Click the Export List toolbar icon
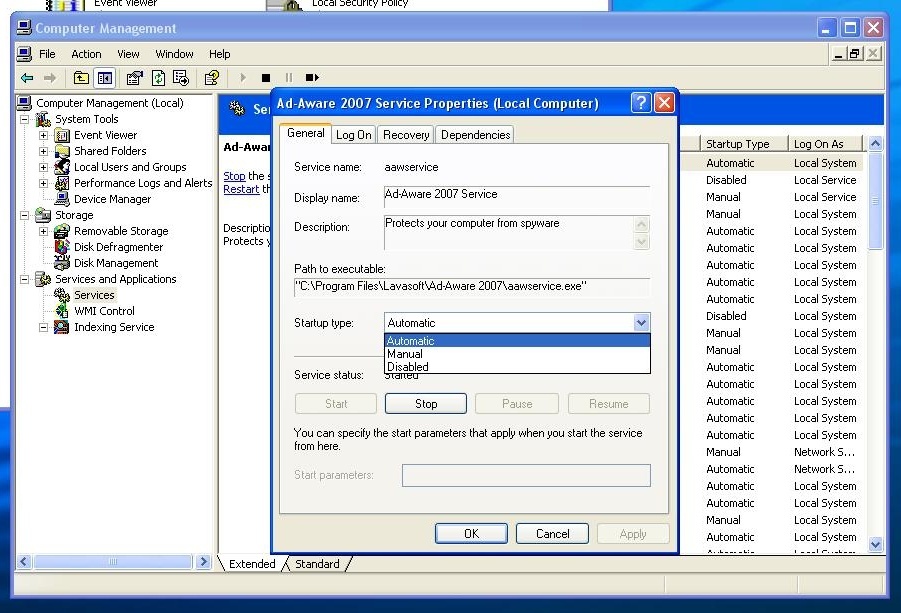 click(x=181, y=78)
